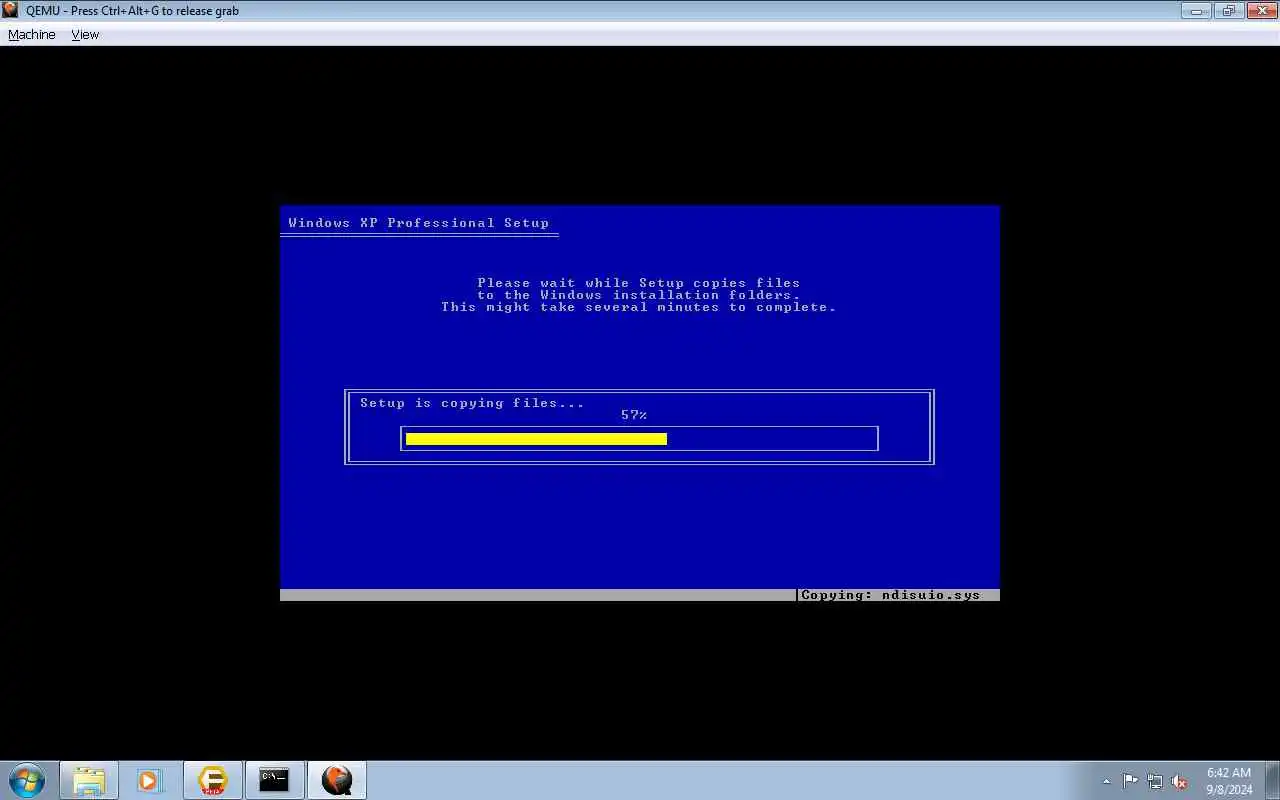The width and height of the screenshot is (1280, 800).
Task: Click the QEMU title bar icon
Action: 10,10
